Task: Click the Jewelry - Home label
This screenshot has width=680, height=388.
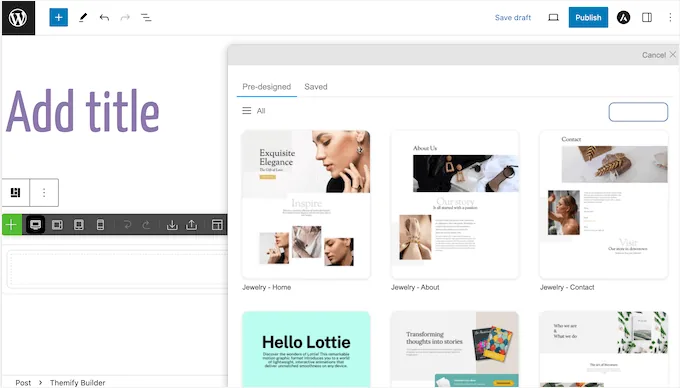Action: click(x=266, y=287)
